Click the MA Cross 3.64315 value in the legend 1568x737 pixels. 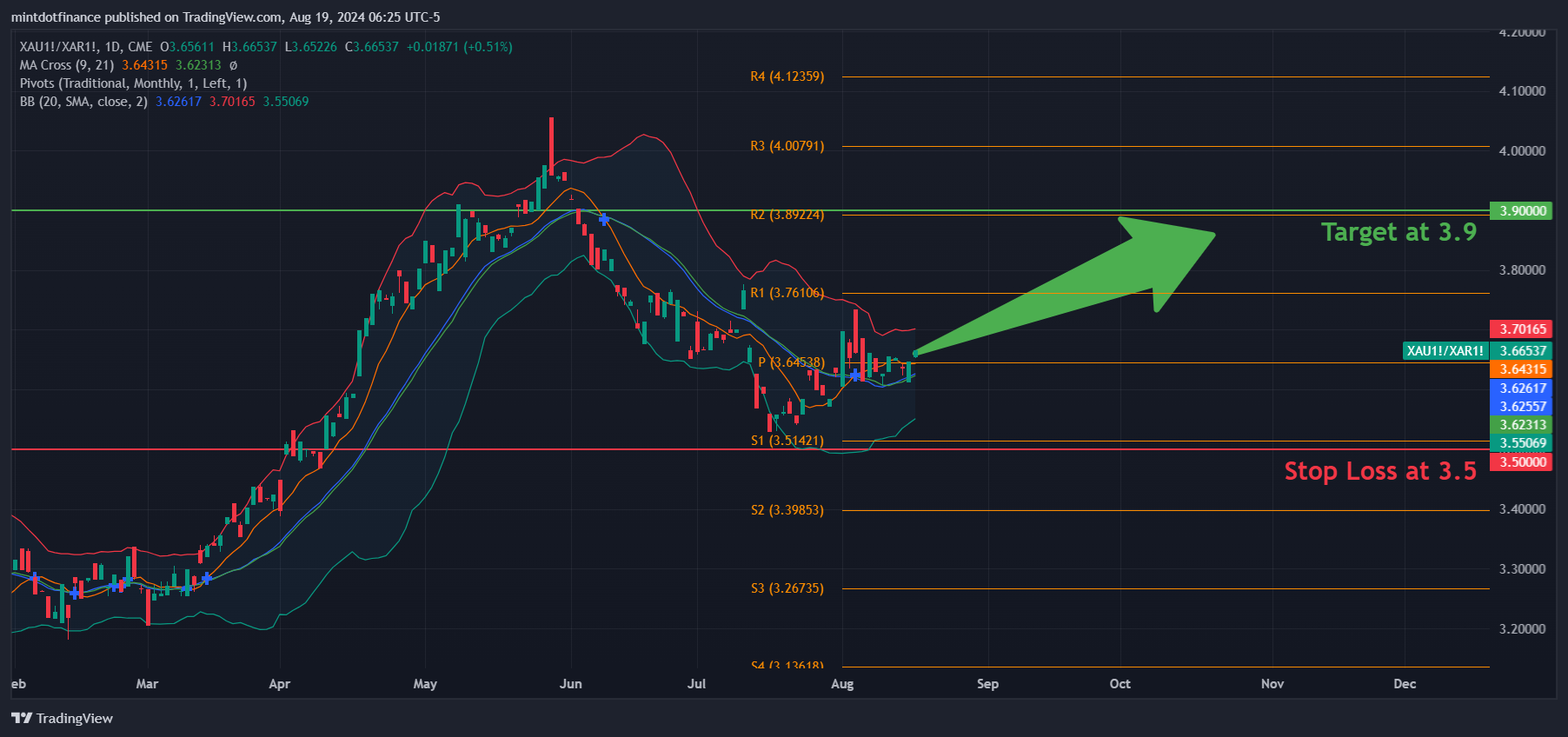pyautogui.click(x=144, y=65)
